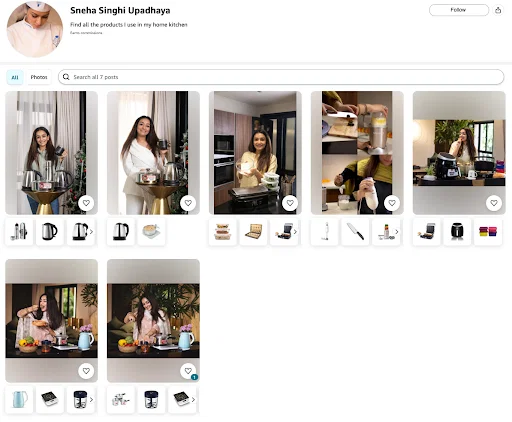Open Sneha Singhi Upadhaya profile picture
The image size is (512, 422).
click(x=35, y=29)
